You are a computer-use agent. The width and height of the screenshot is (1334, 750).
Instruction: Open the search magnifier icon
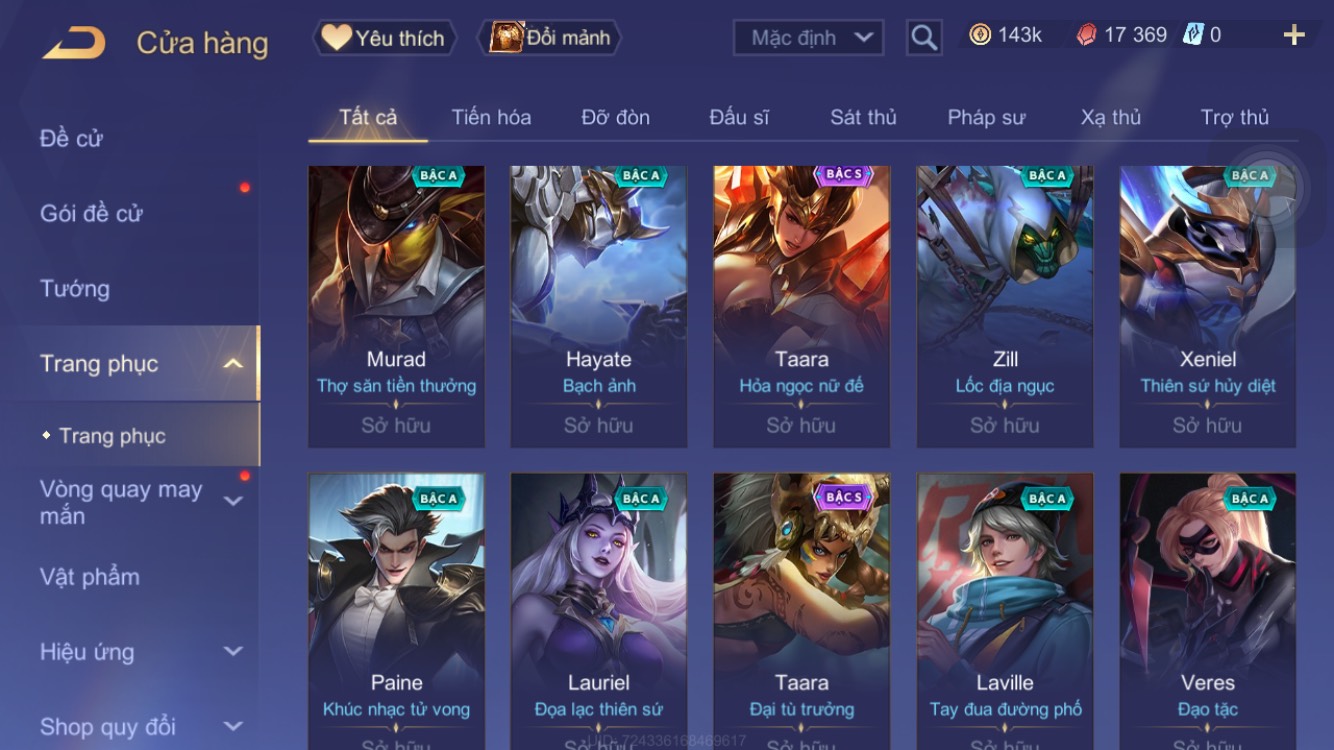(x=924, y=38)
